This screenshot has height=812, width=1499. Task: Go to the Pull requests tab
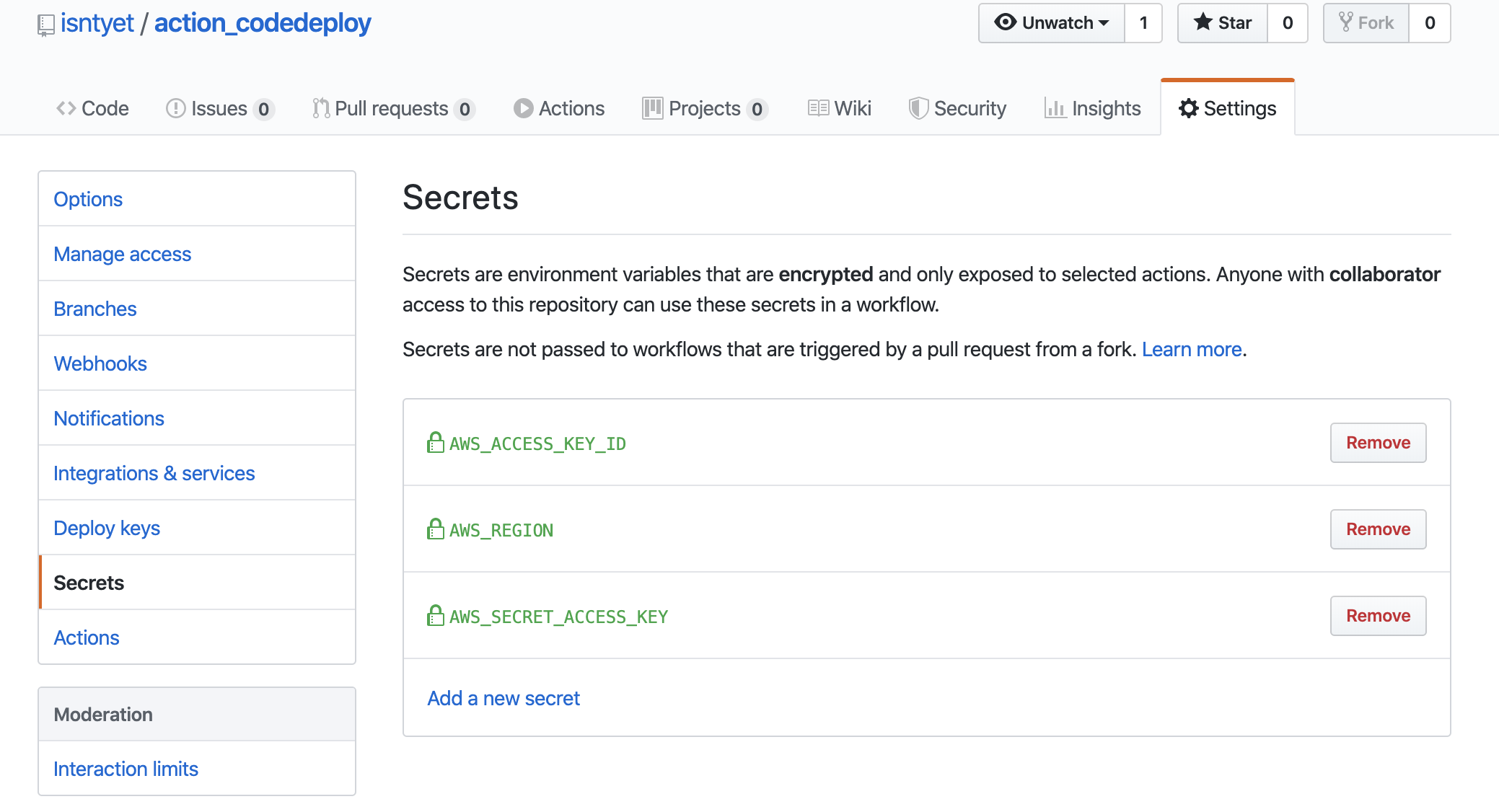pos(393,108)
